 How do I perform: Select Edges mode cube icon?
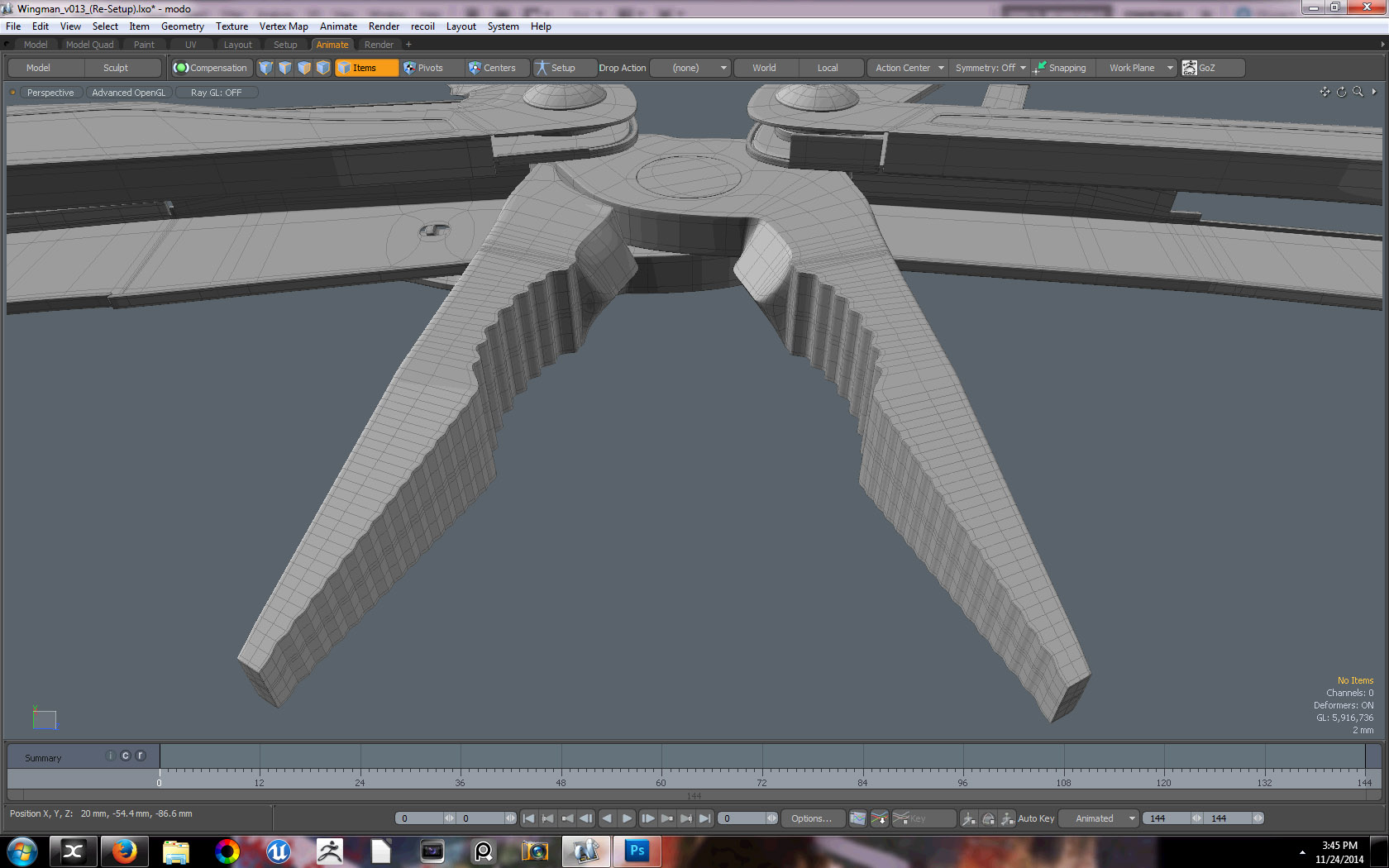tap(284, 68)
